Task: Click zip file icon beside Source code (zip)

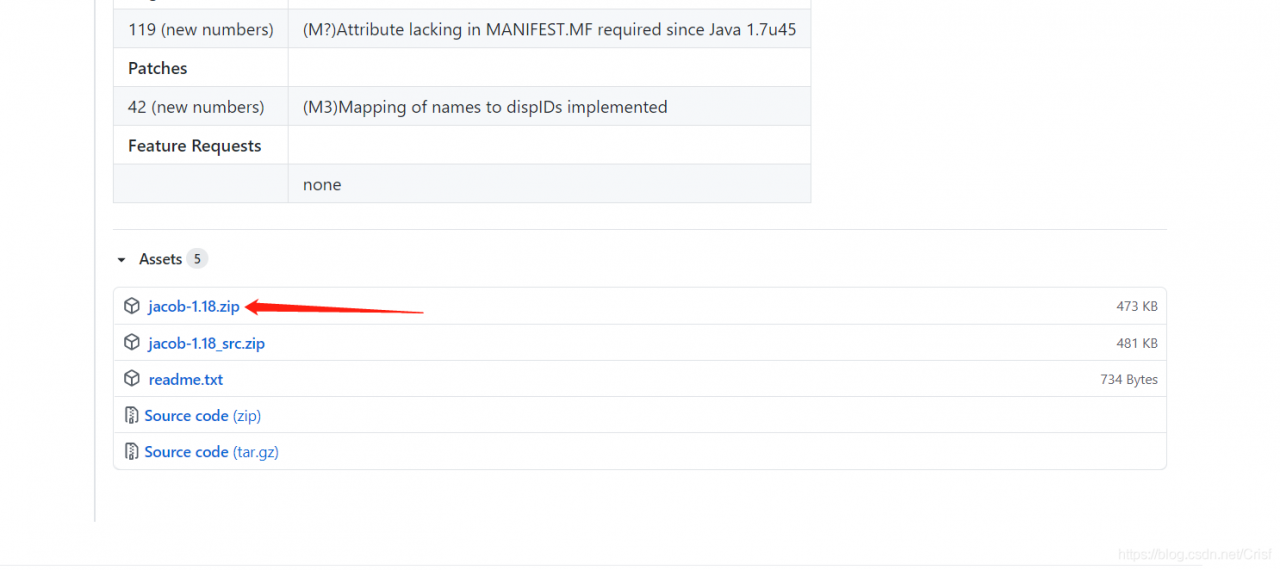Action: point(131,415)
